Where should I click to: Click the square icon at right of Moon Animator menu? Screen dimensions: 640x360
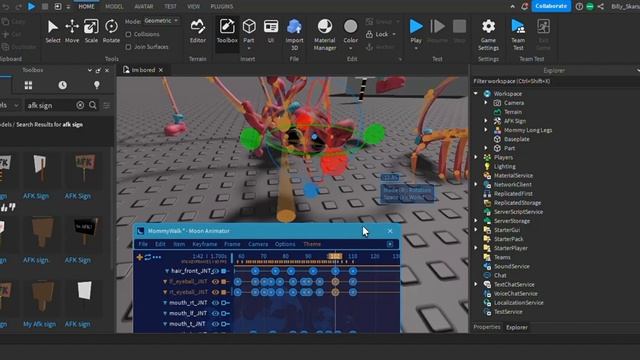click(390, 244)
